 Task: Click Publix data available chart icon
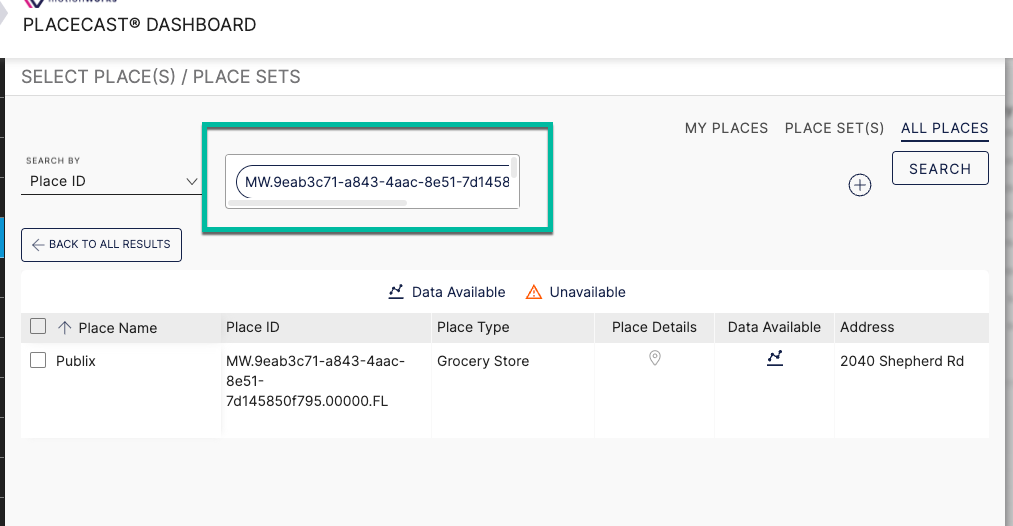[x=775, y=358]
